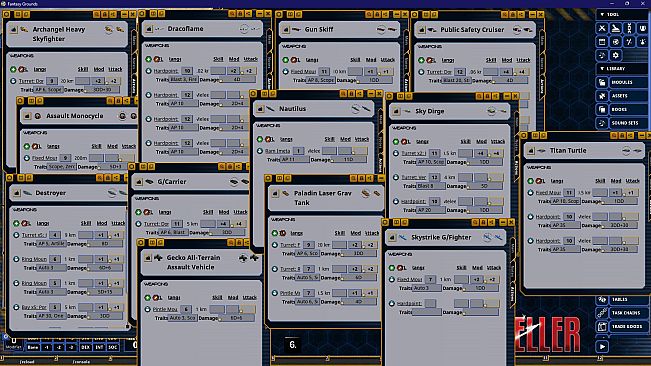Open the lighting tool icon beside the plus-minus tool
This screenshot has width=651, height=366.
coord(643,42)
